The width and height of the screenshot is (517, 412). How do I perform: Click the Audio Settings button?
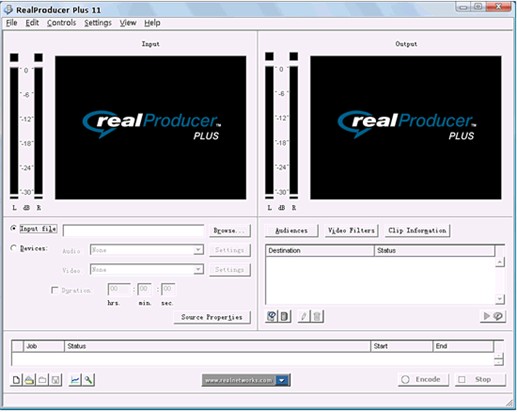coord(230,250)
